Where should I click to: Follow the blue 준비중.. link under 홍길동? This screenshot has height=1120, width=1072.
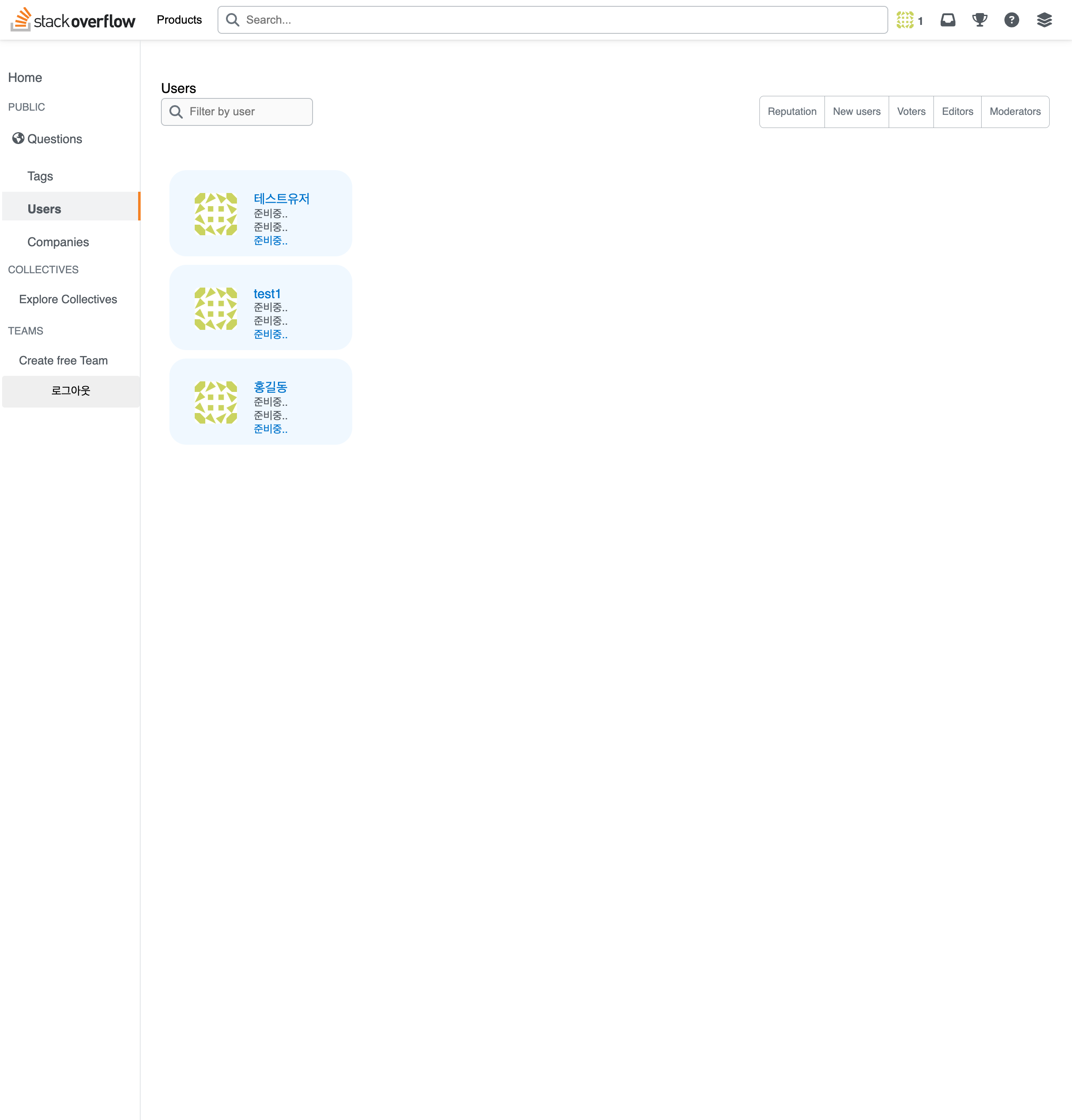pyautogui.click(x=270, y=429)
